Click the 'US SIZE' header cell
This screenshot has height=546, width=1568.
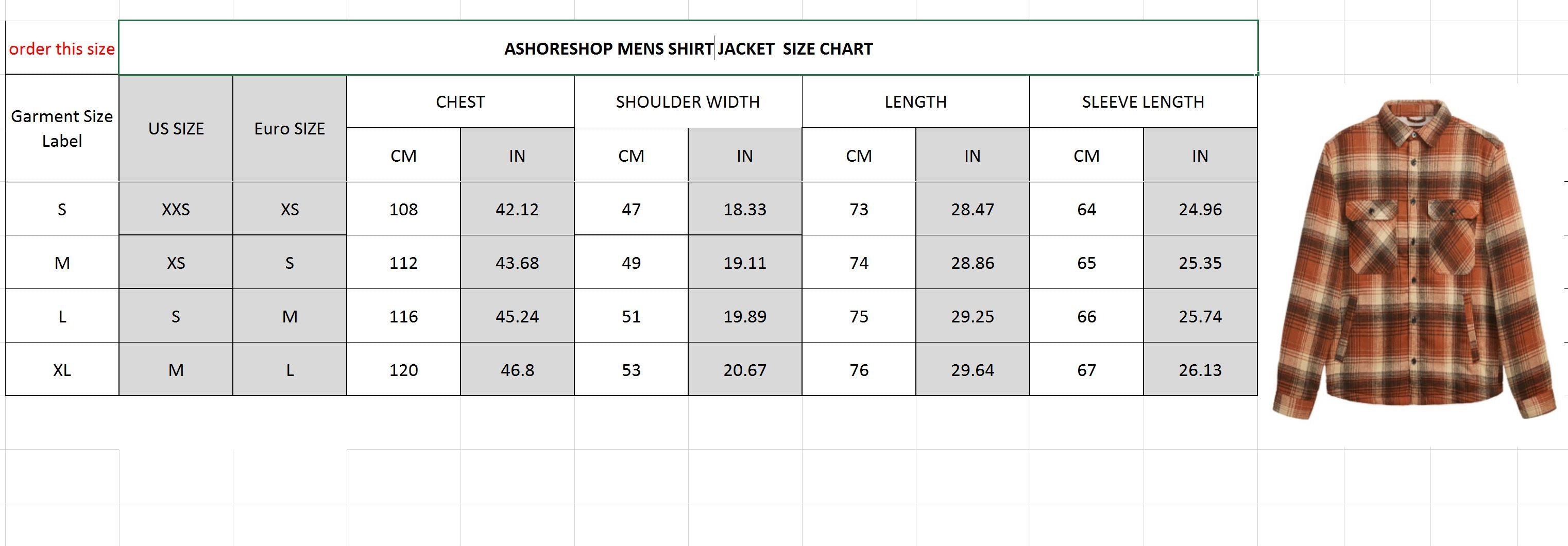pos(176,128)
